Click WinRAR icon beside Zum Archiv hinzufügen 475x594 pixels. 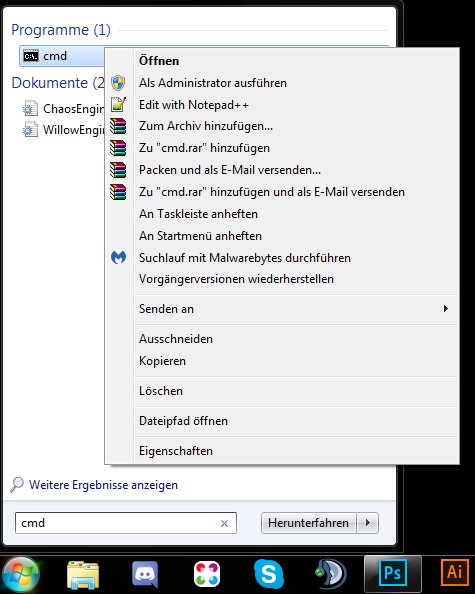tap(118, 126)
